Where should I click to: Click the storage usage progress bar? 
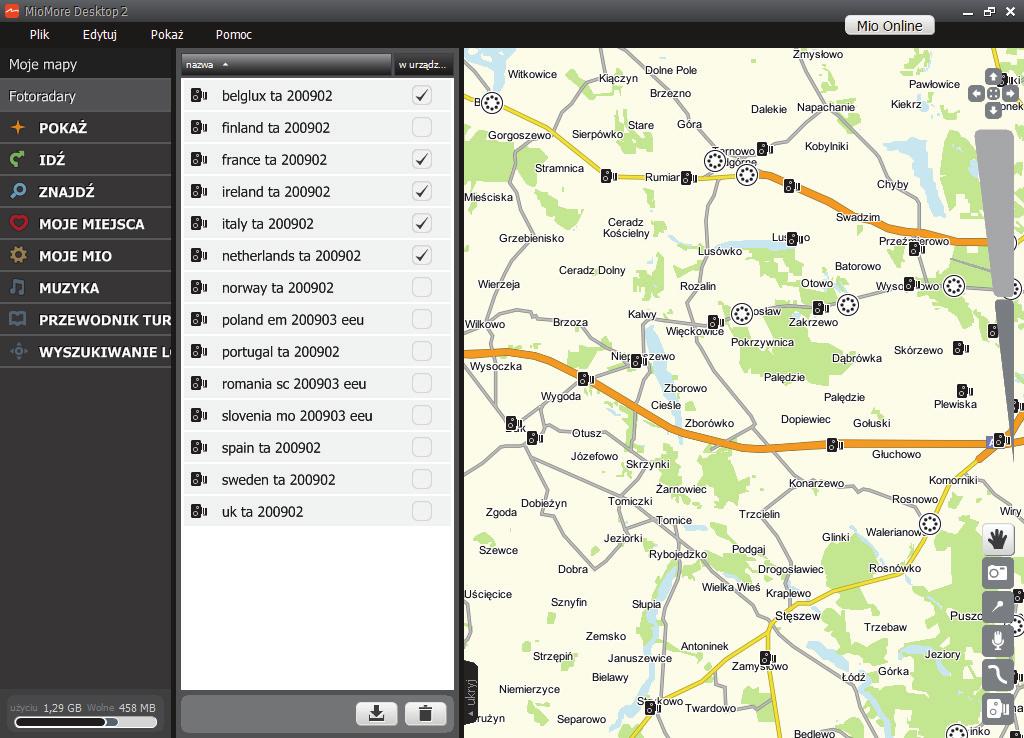(x=86, y=722)
